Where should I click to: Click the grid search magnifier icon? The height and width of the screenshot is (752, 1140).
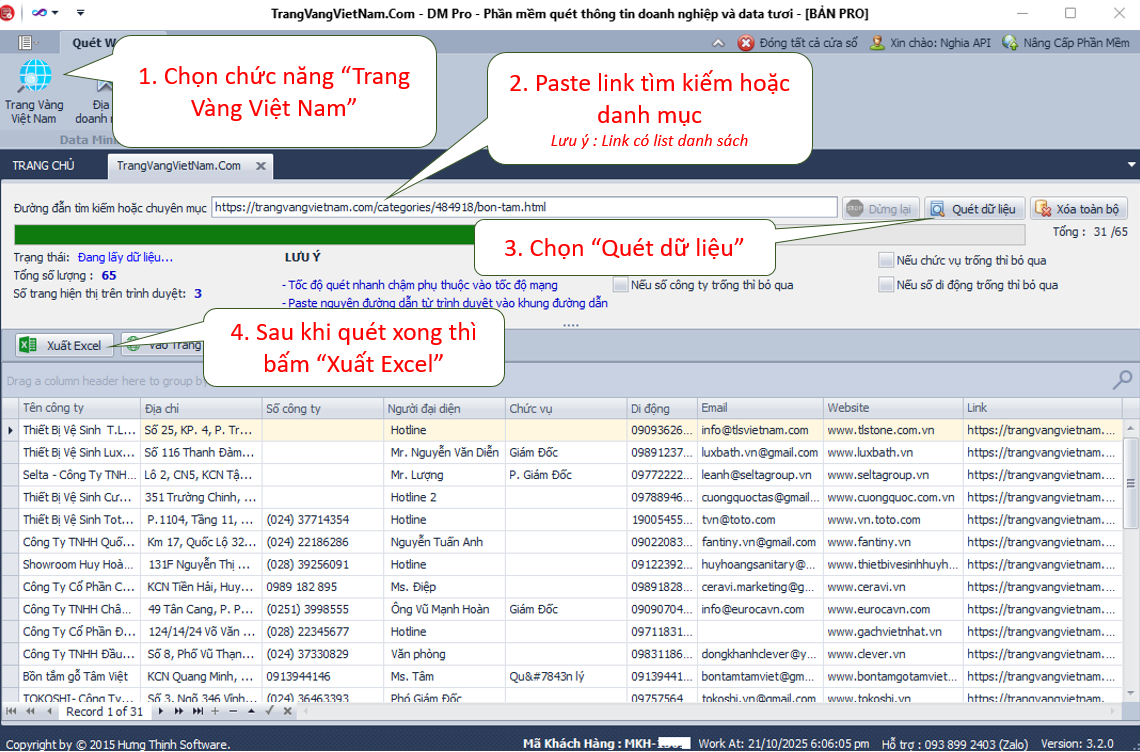tap(1122, 380)
